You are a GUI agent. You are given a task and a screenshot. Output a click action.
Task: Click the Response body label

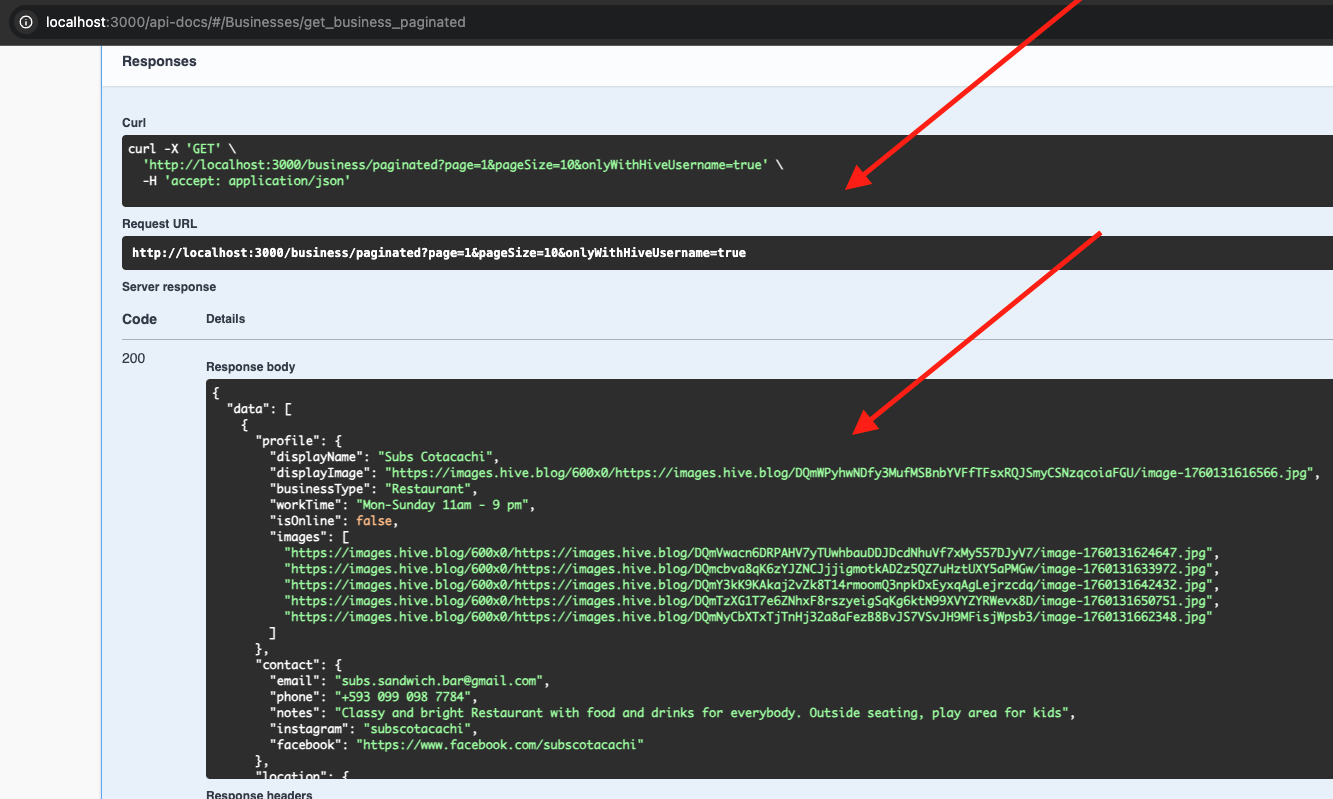point(250,367)
